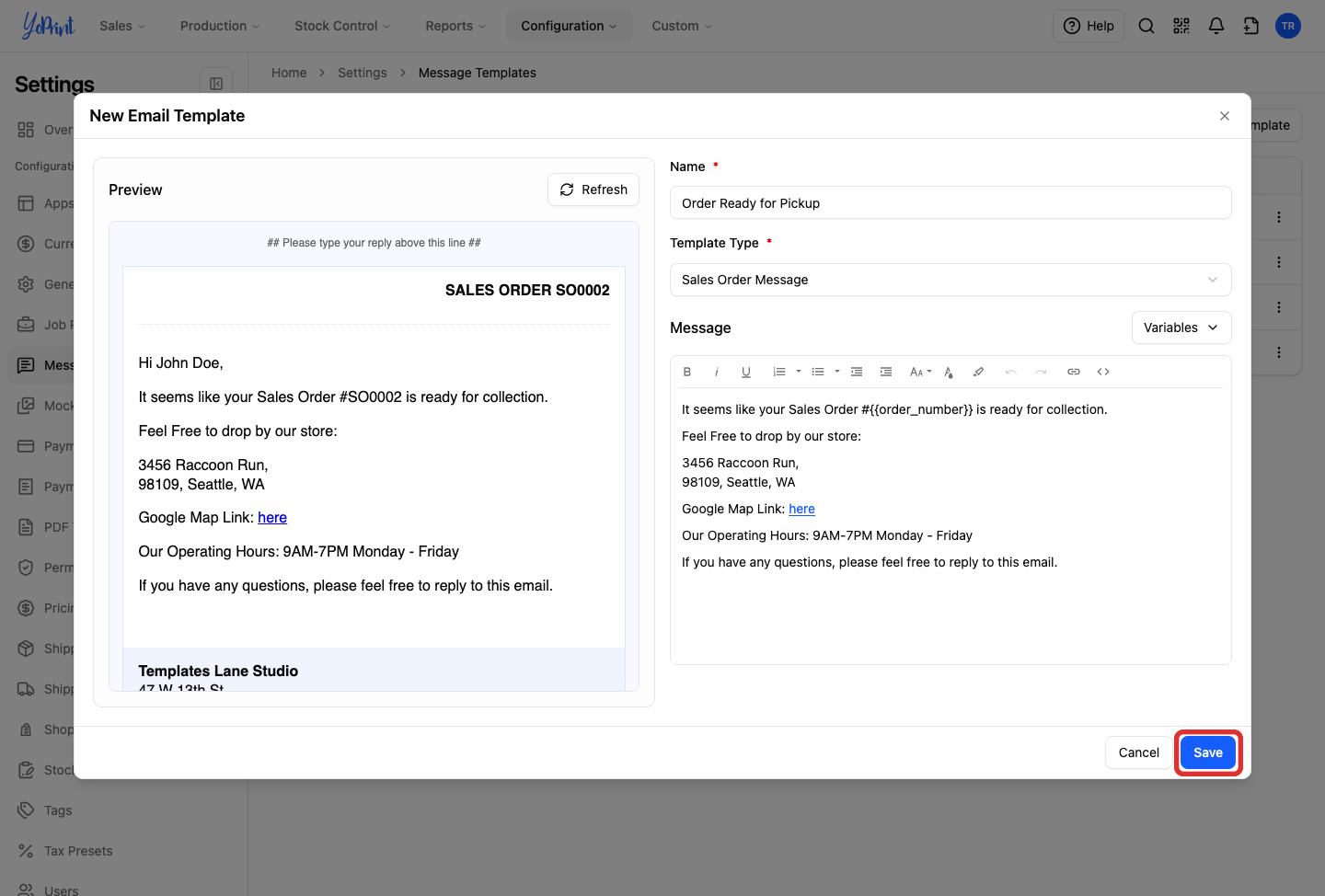Open the notifications bell

[x=1216, y=26]
